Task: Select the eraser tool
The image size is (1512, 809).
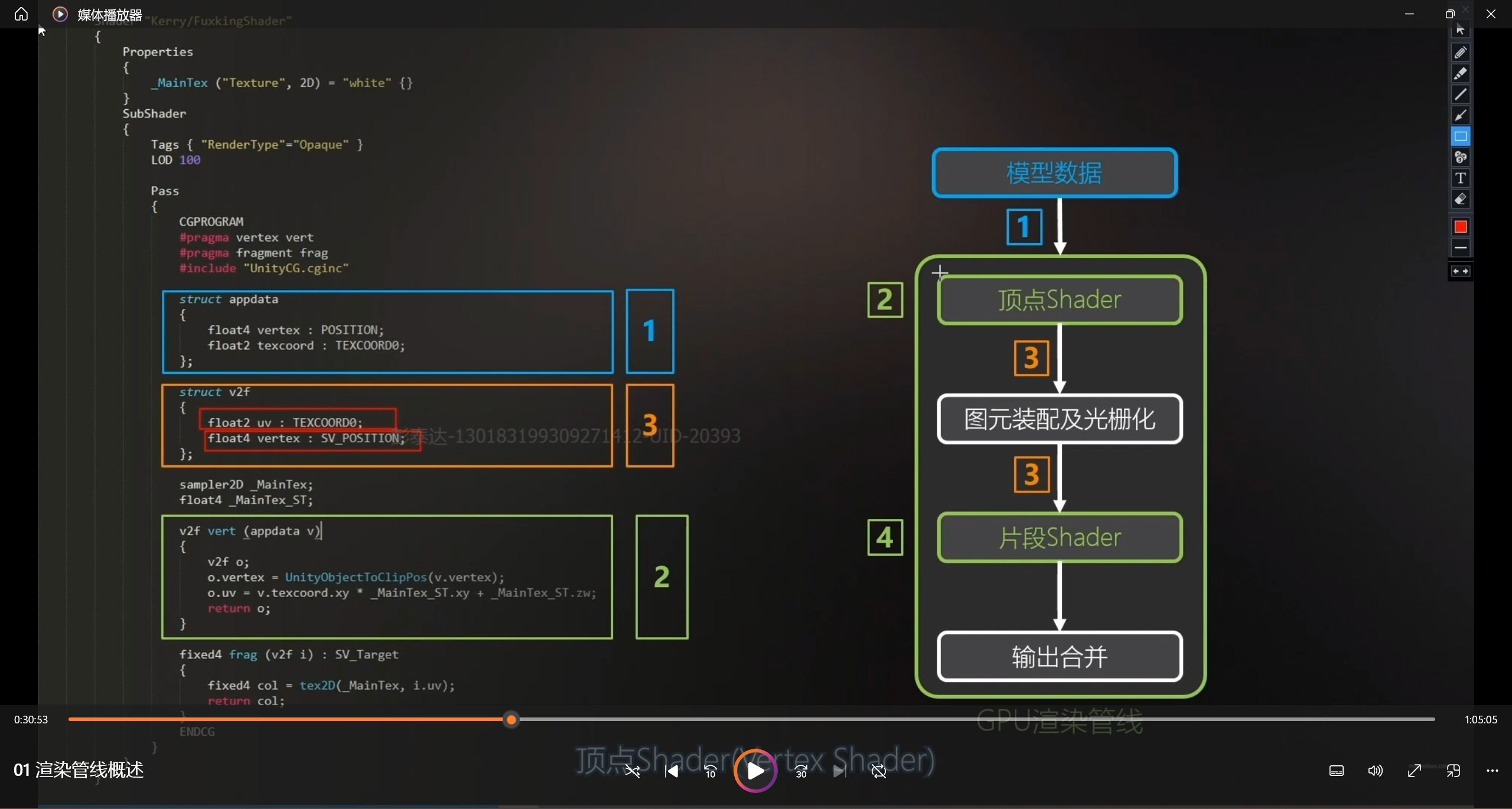Action: point(1460,200)
